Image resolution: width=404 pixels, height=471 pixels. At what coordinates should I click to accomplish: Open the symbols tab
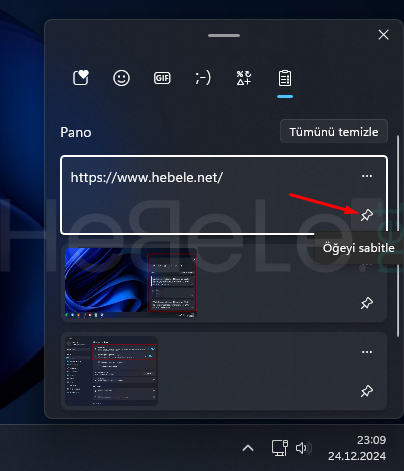[244, 78]
